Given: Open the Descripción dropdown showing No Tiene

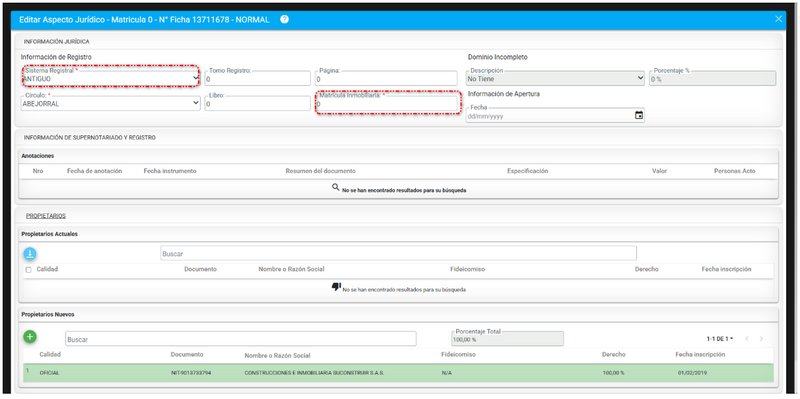Looking at the screenshot, I should (555, 79).
